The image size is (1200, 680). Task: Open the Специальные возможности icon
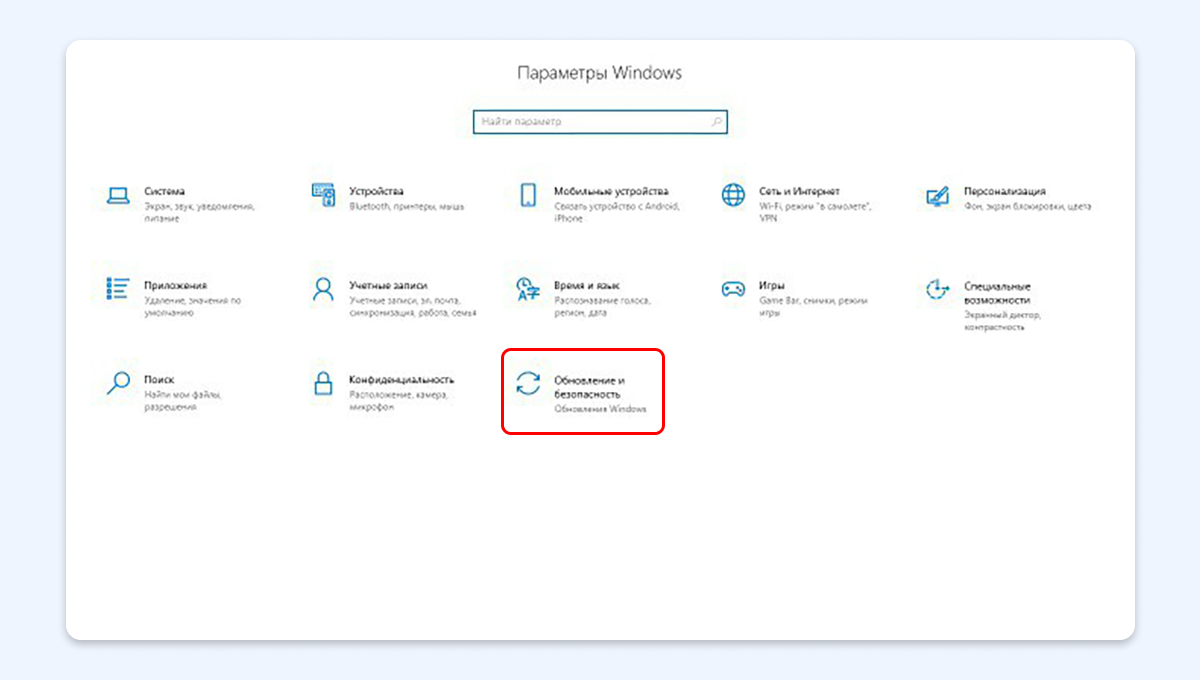coord(937,290)
